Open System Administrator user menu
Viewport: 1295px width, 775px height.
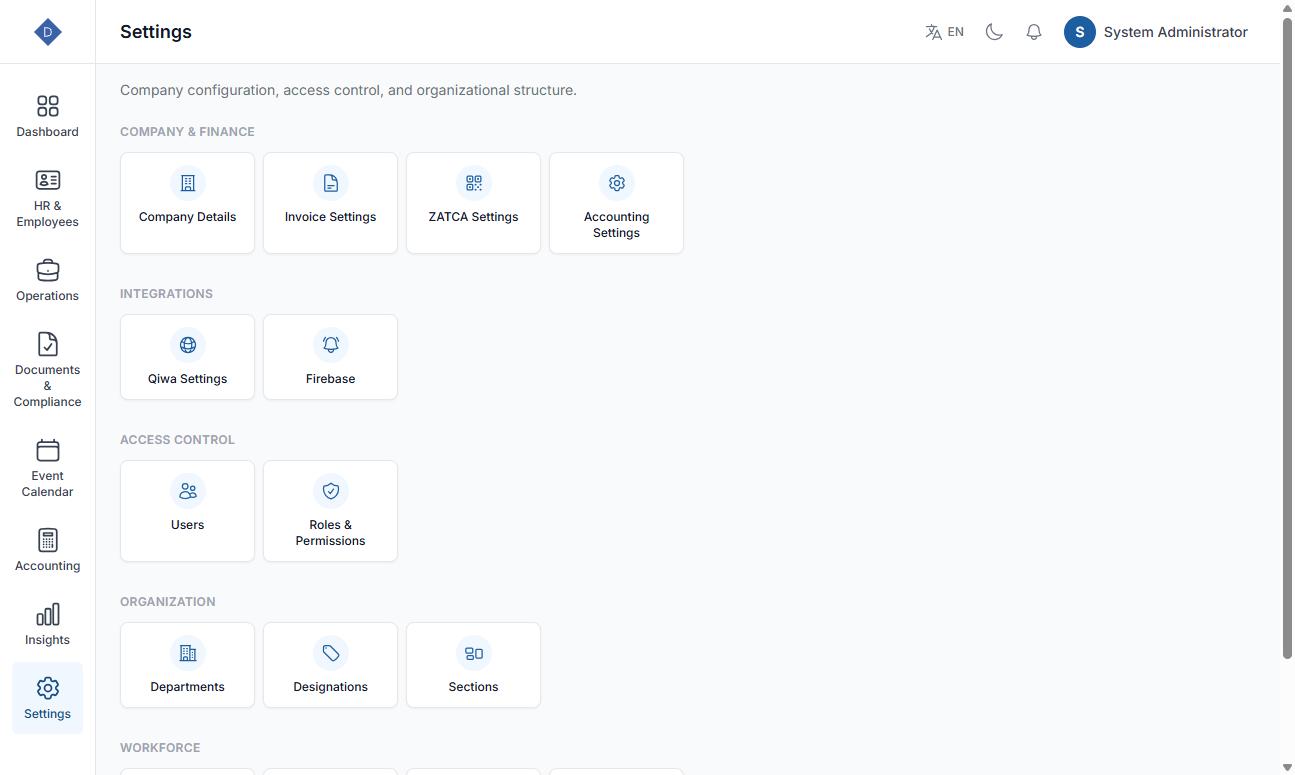(x=1156, y=32)
